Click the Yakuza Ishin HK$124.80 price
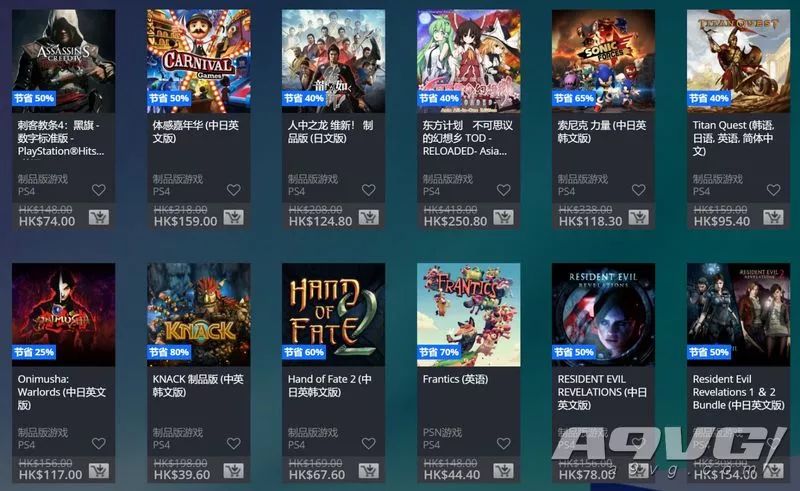The width and height of the screenshot is (800, 491). click(x=320, y=222)
